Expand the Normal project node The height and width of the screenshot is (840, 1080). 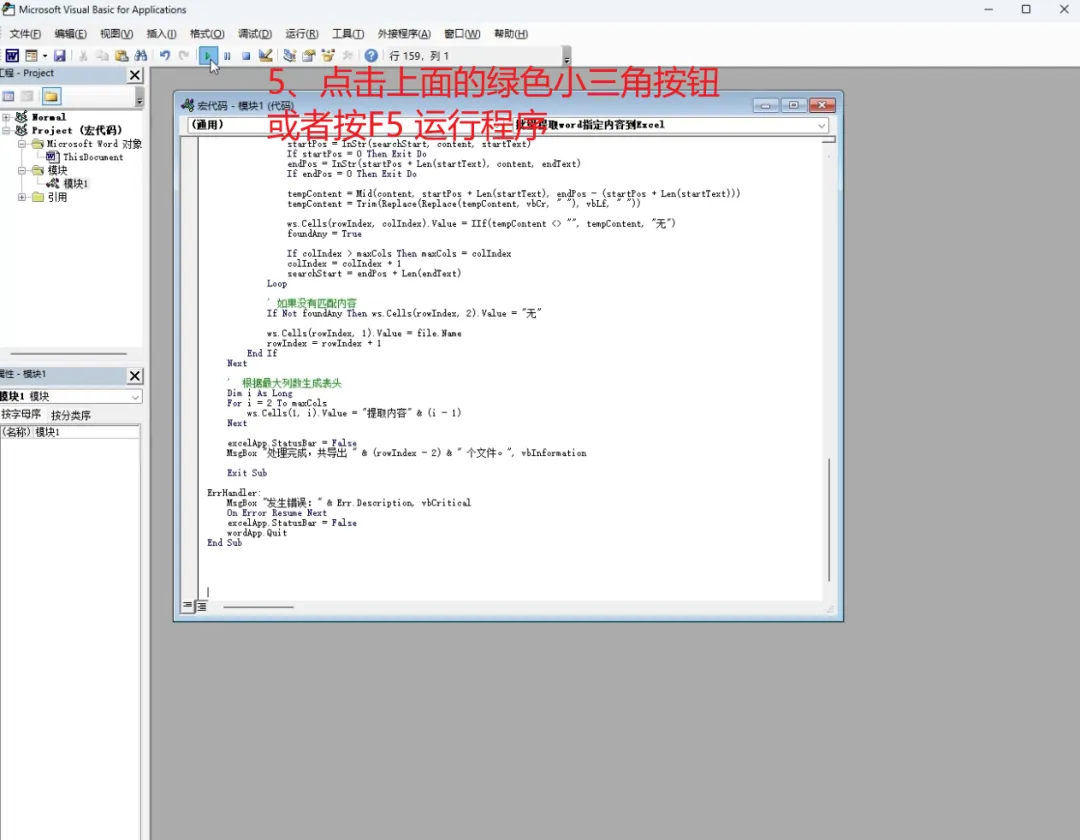coord(7,117)
